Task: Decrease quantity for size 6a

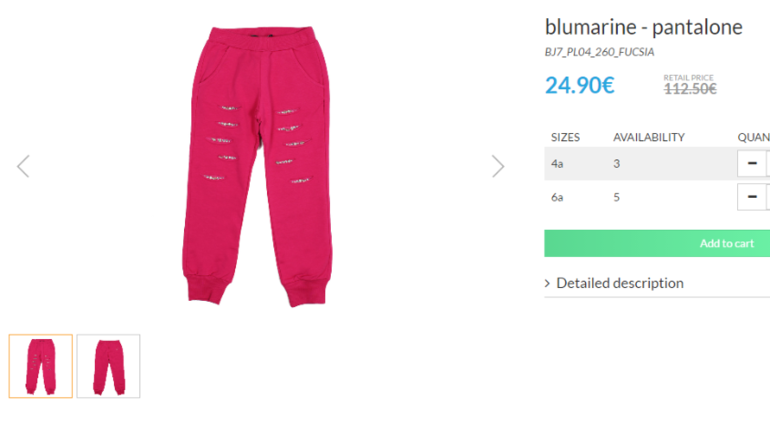Action: tap(752, 197)
